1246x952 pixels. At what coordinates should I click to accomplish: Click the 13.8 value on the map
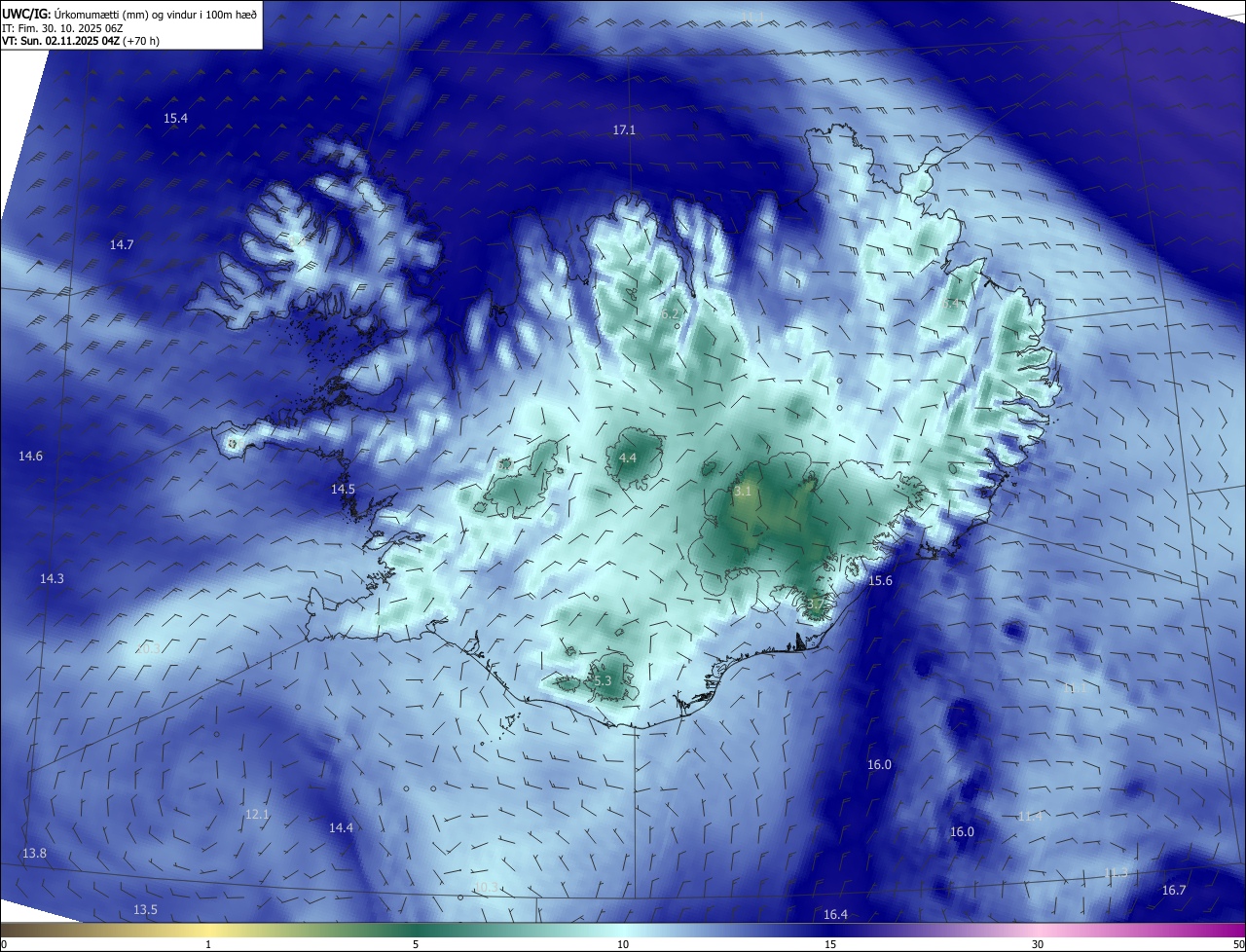coord(34,853)
